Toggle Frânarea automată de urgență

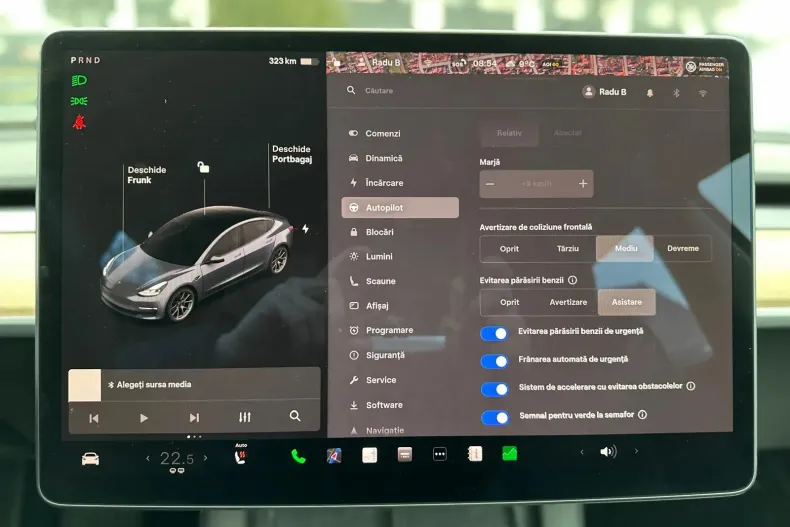click(x=494, y=361)
